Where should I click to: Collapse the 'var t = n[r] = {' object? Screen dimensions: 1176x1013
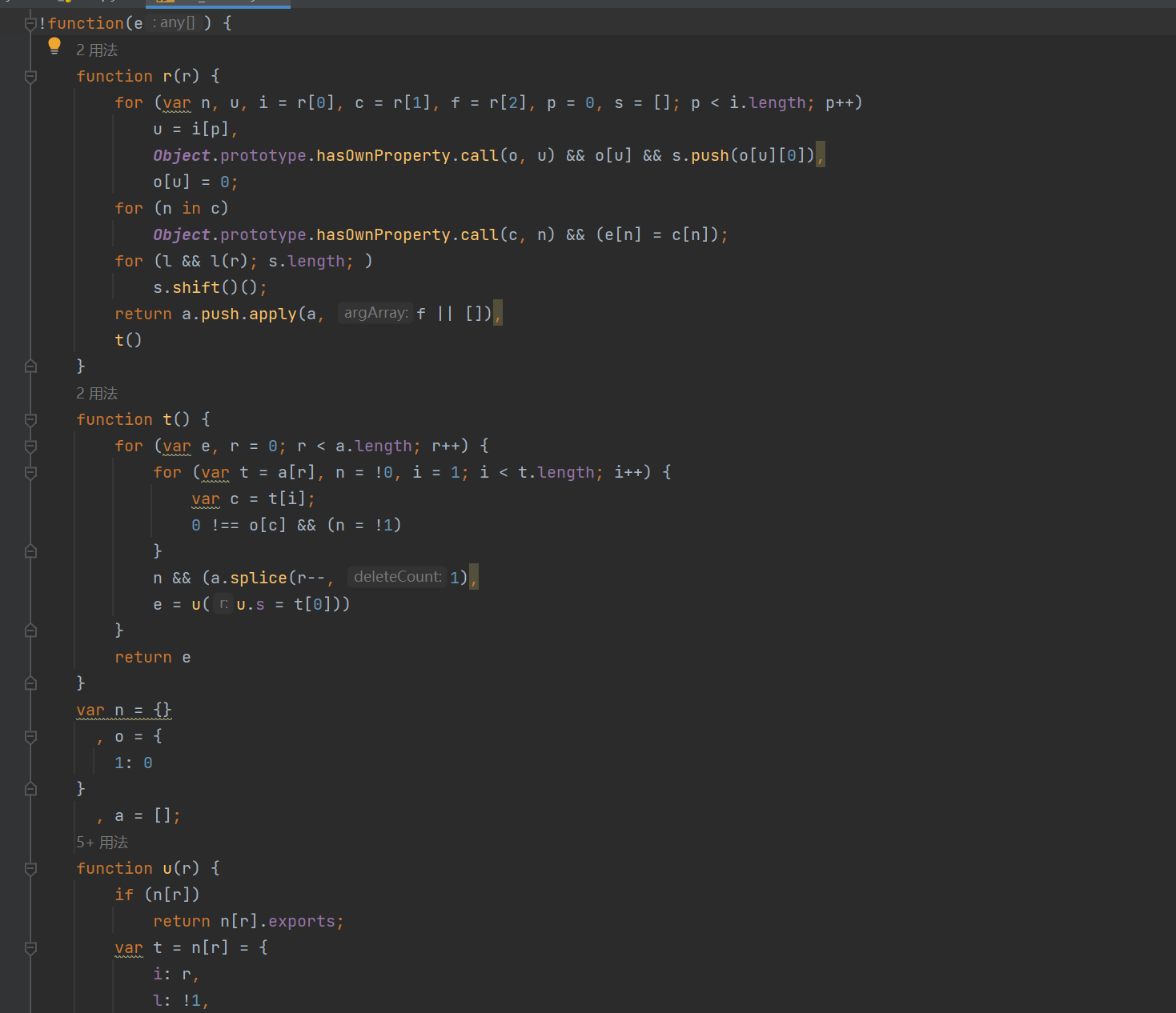point(30,947)
